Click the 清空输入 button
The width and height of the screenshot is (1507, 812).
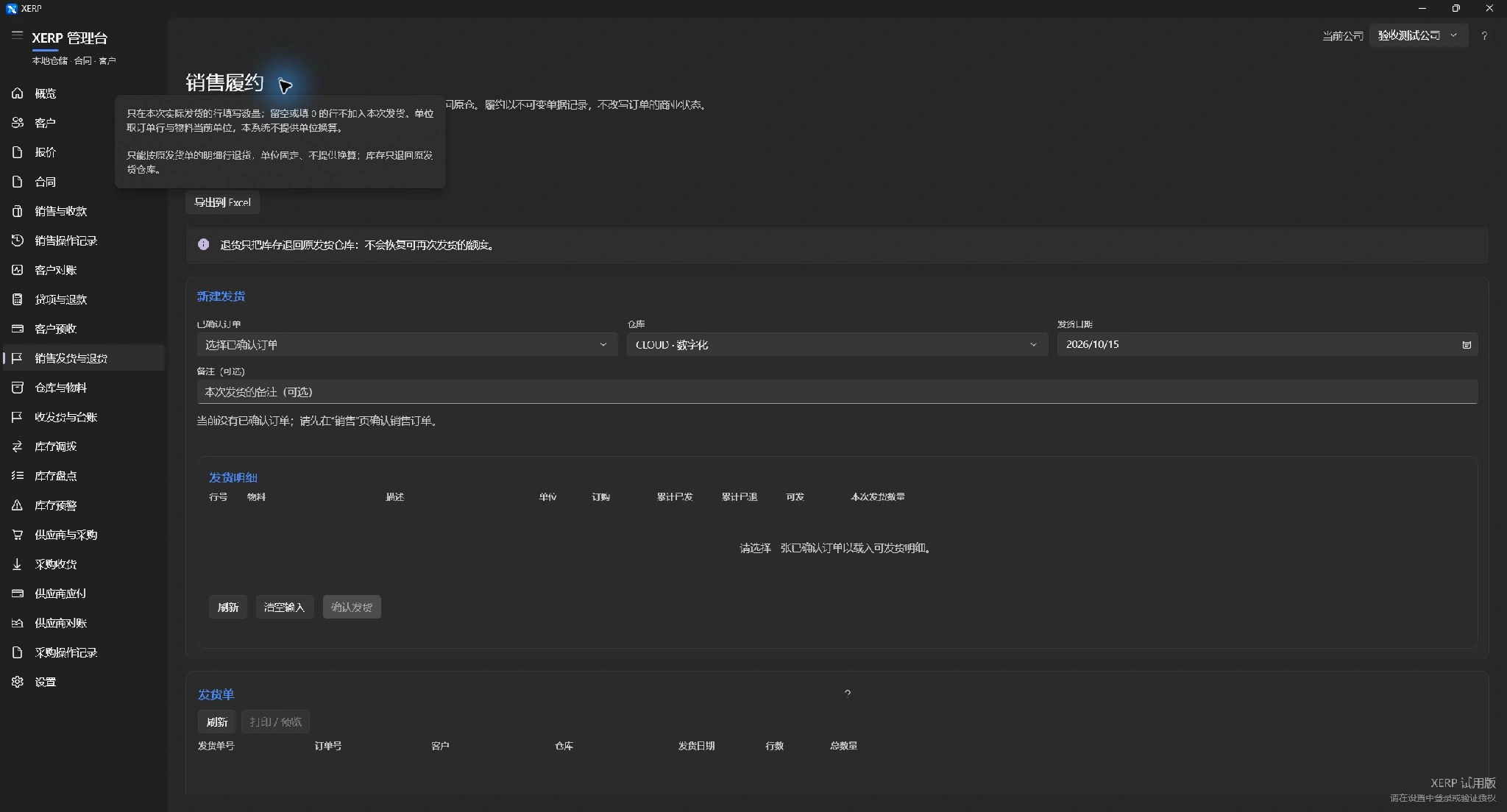point(285,607)
